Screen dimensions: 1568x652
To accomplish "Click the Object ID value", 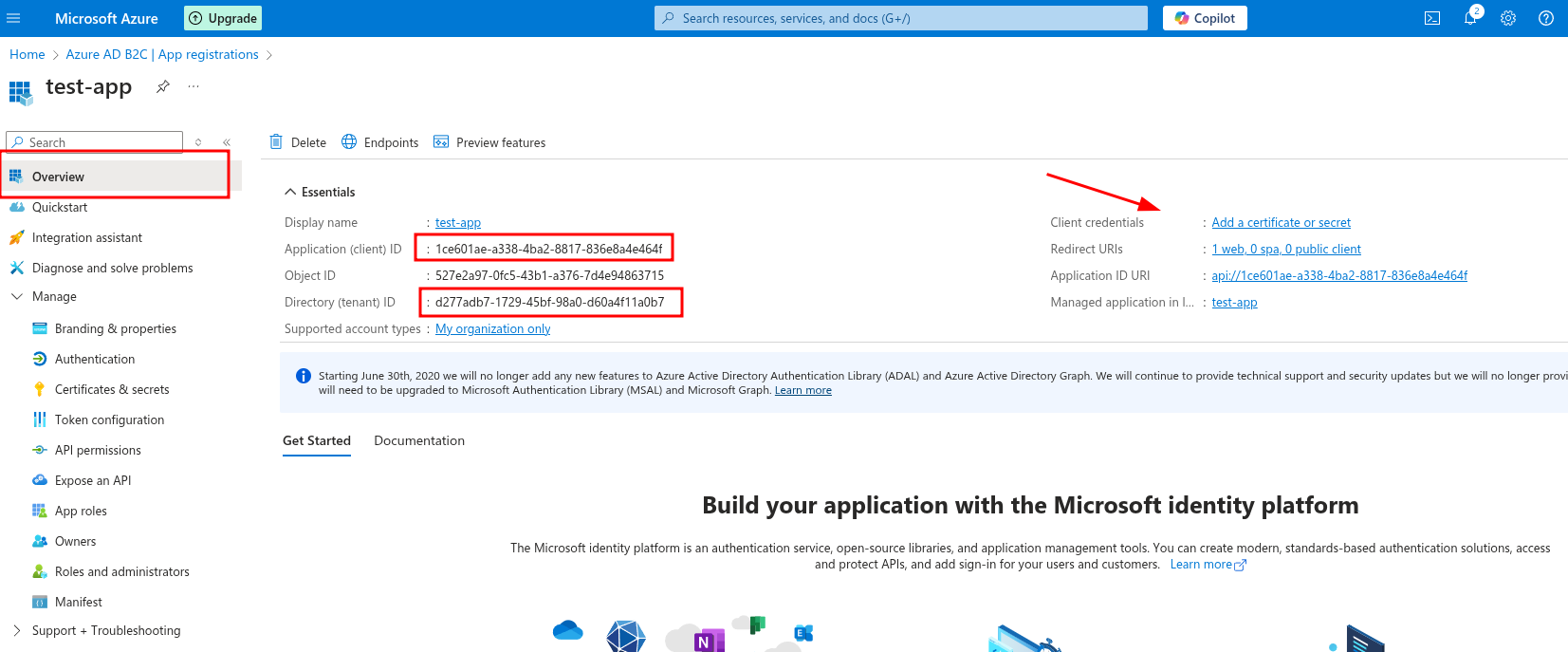I will click(x=549, y=276).
